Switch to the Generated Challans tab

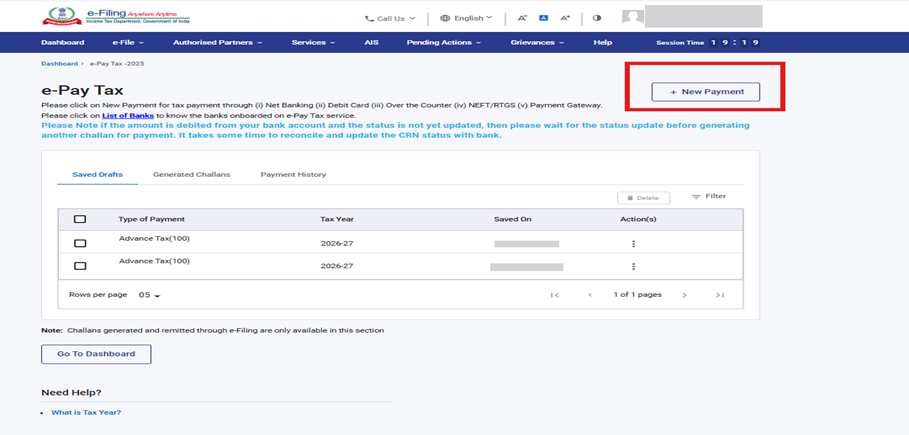pyautogui.click(x=191, y=175)
